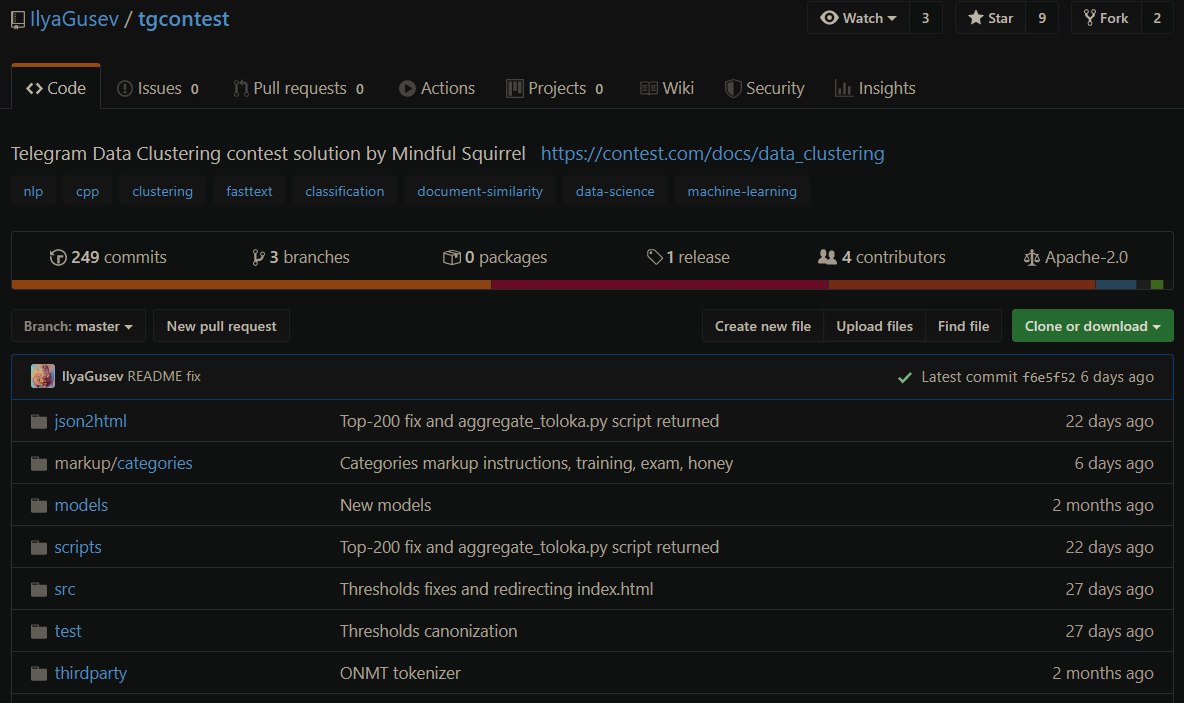Viewport: 1184px width, 703px height.
Task: Open the Projects tab
Action: click(x=555, y=88)
